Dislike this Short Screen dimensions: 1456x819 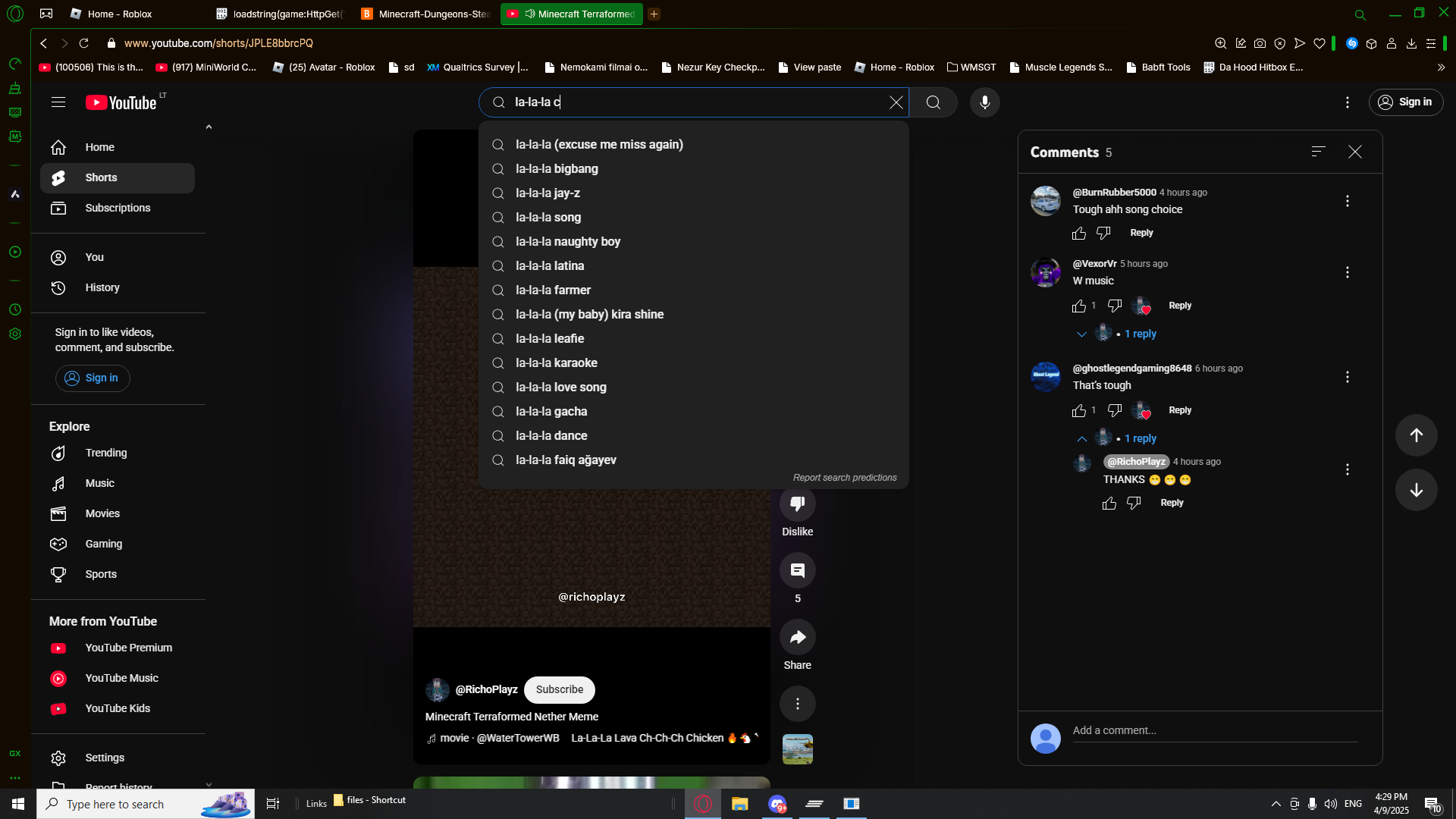798,504
